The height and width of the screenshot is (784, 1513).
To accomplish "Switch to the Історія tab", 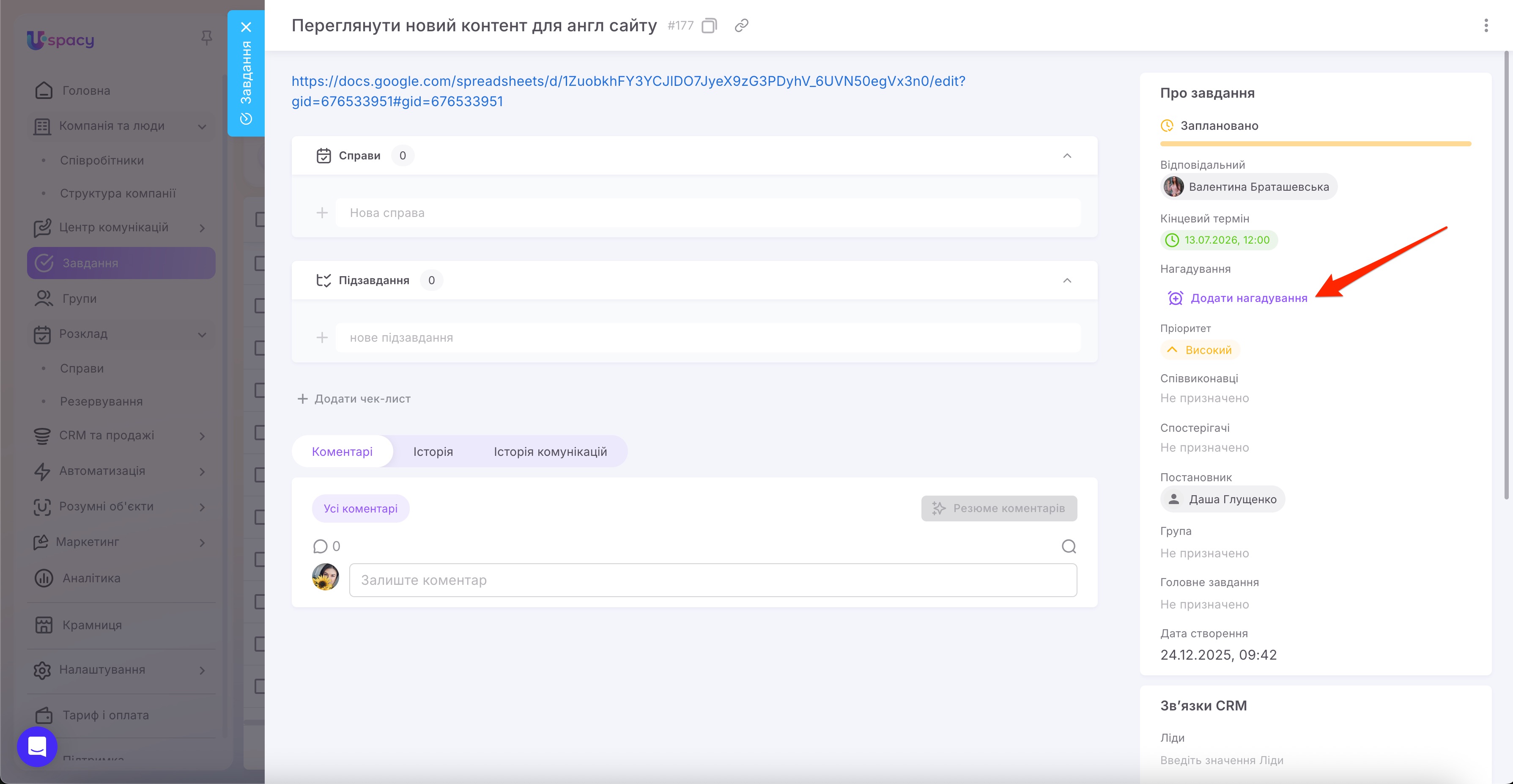I will point(433,451).
